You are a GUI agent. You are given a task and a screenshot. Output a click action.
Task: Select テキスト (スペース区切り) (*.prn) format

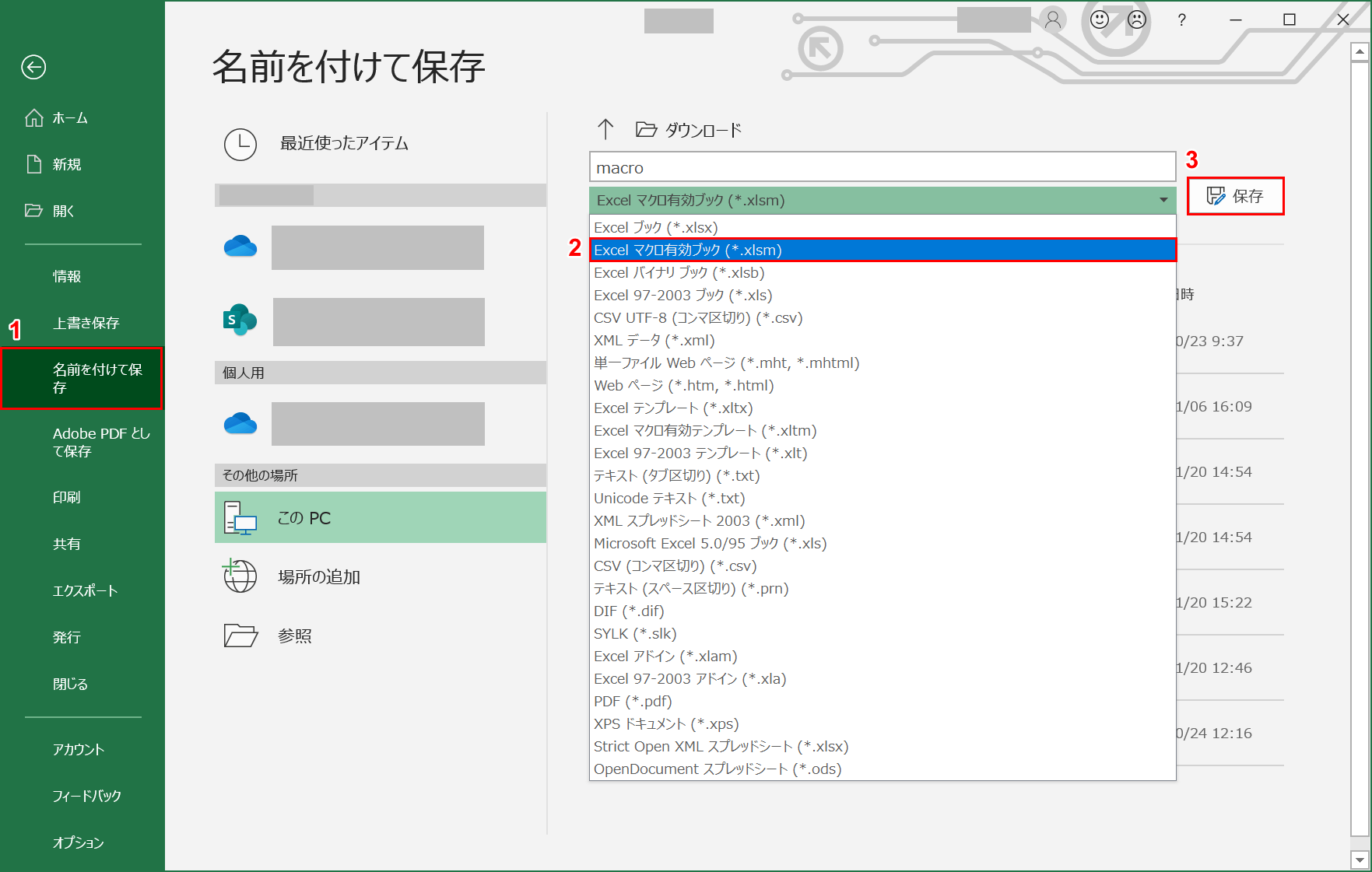tap(883, 588)
